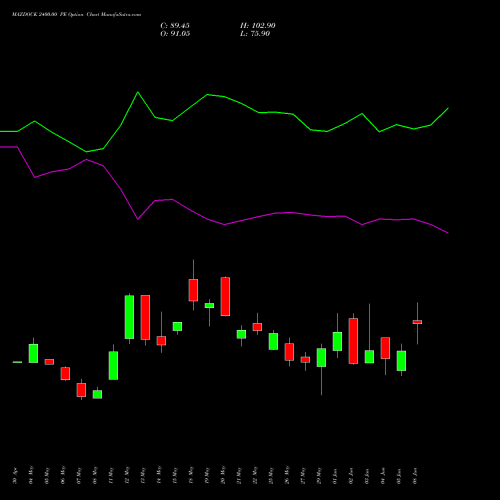This screenshot has width=500, height=500.
Task: Click the red candle on 04 Jun
Action: tap(385, 348)
